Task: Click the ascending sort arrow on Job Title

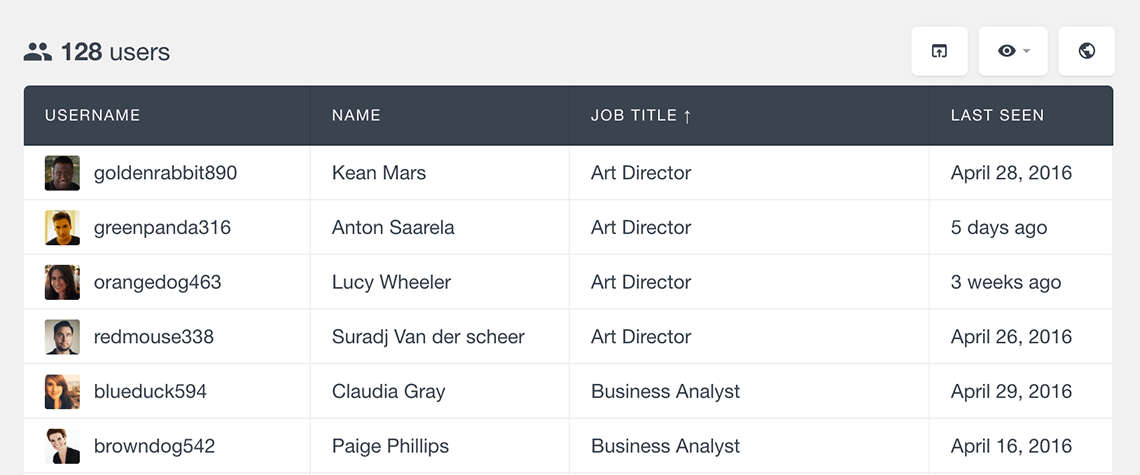Action: click(687, 116)
